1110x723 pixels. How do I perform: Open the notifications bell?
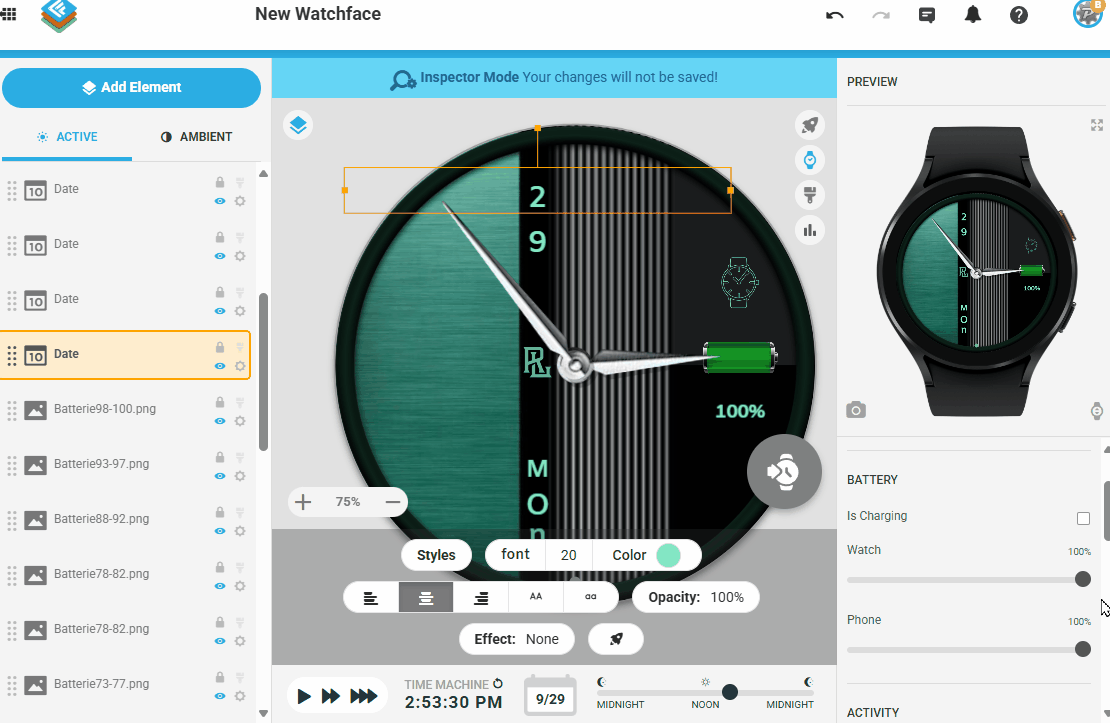point(972,15)
